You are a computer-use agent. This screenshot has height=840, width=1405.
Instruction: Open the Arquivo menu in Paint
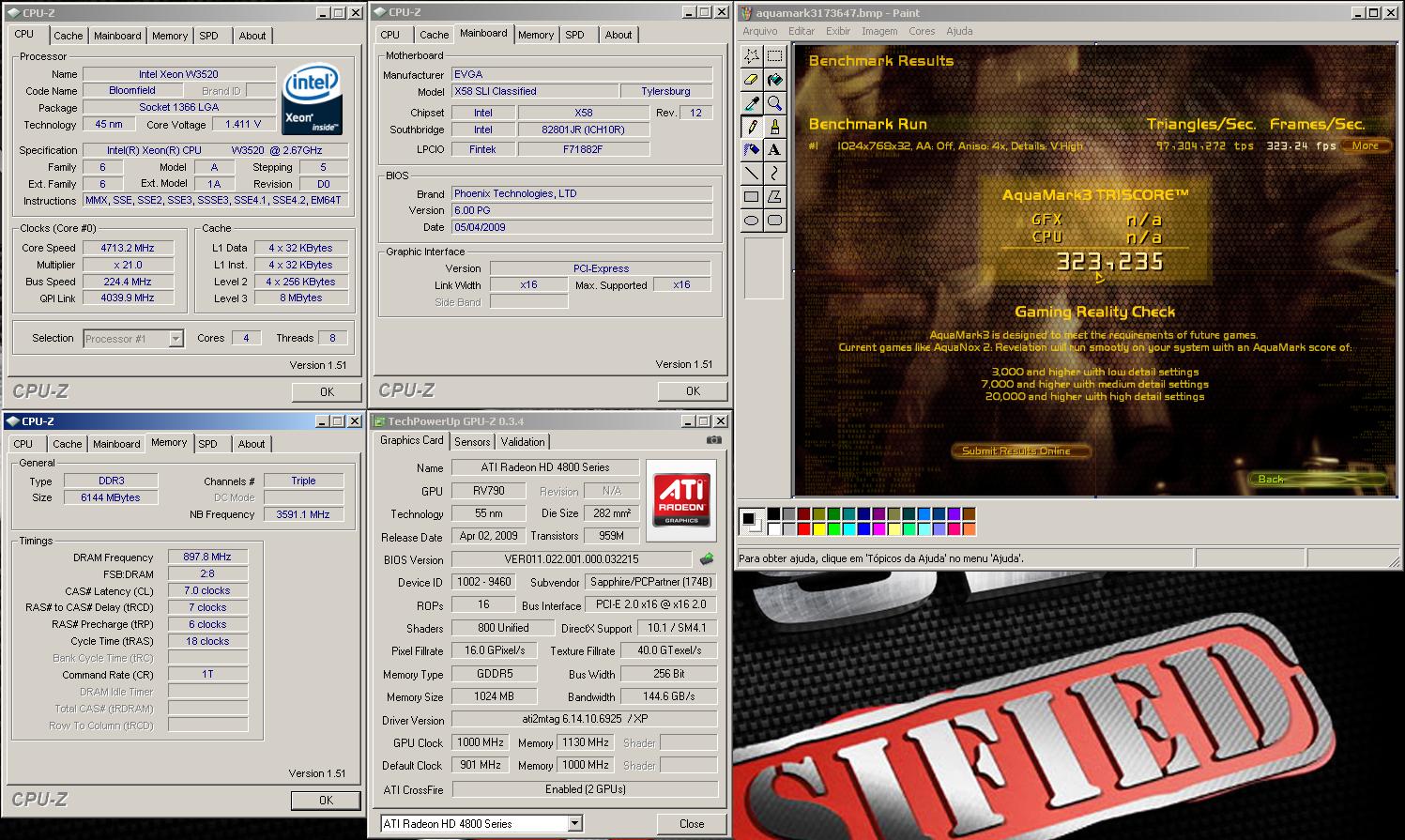point(760,31)
